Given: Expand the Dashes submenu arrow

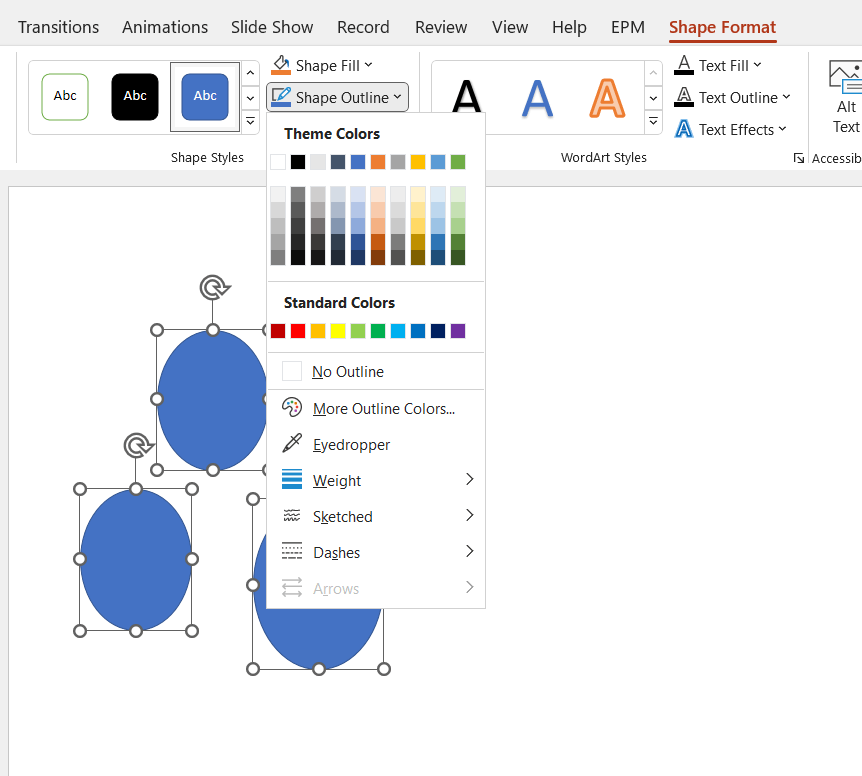Looking at the screenshot, I should (469, 551).
